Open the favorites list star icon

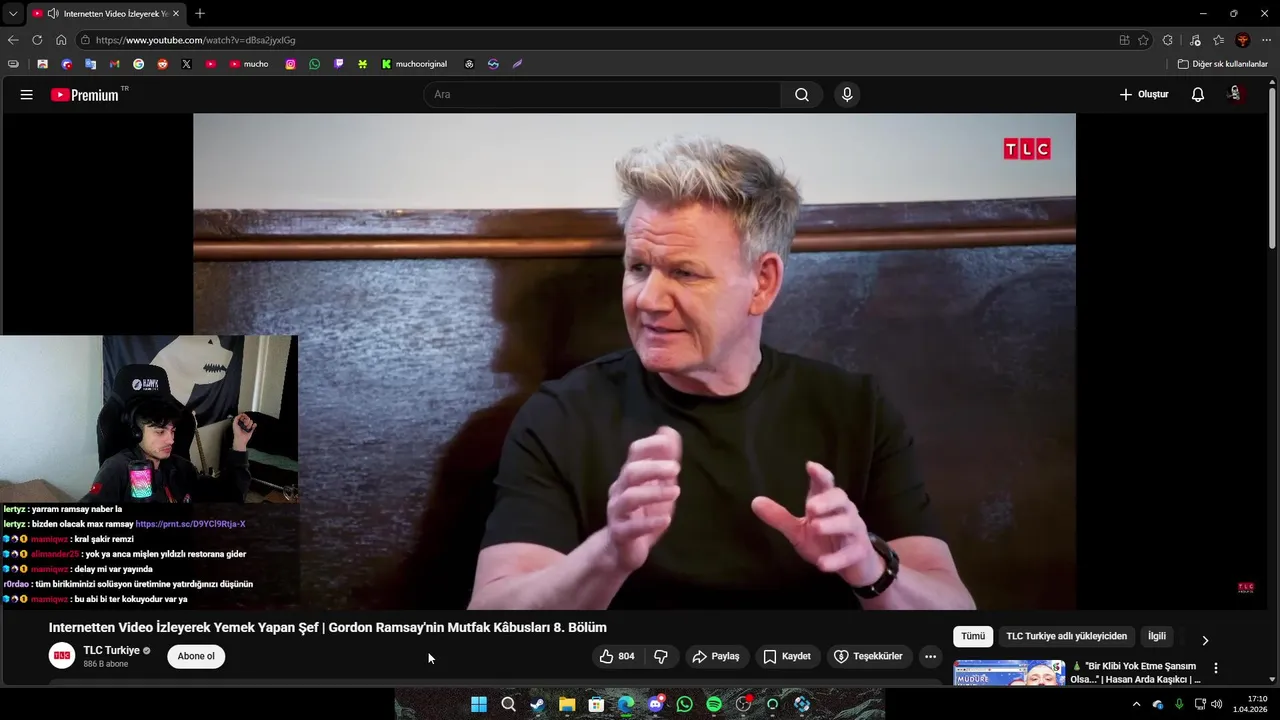click(1218, 40)
